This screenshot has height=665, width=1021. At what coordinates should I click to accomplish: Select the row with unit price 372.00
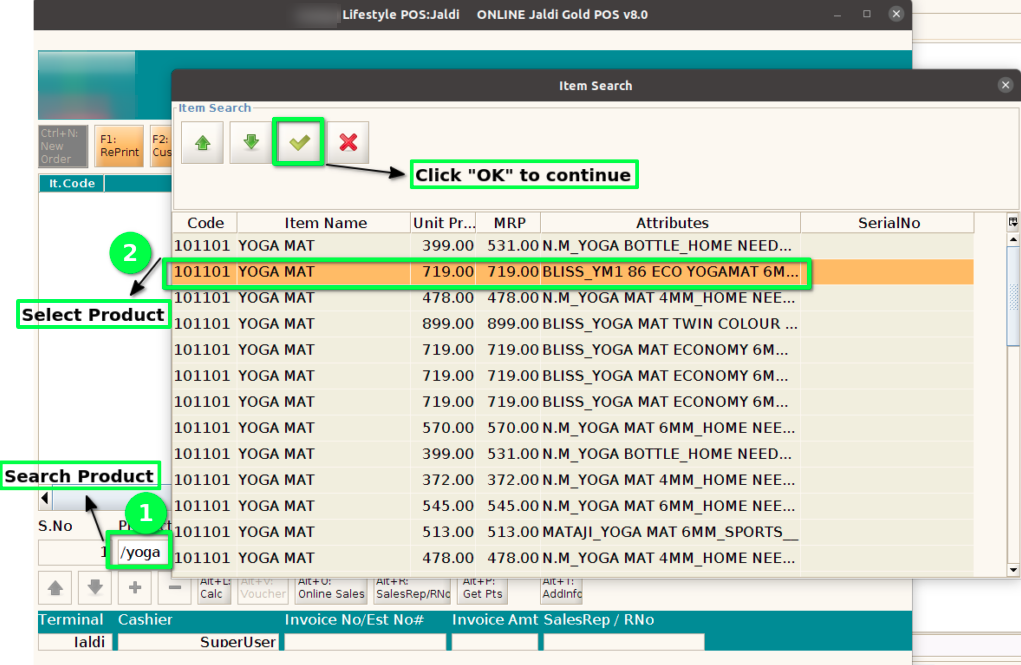[x=573, y=480]
